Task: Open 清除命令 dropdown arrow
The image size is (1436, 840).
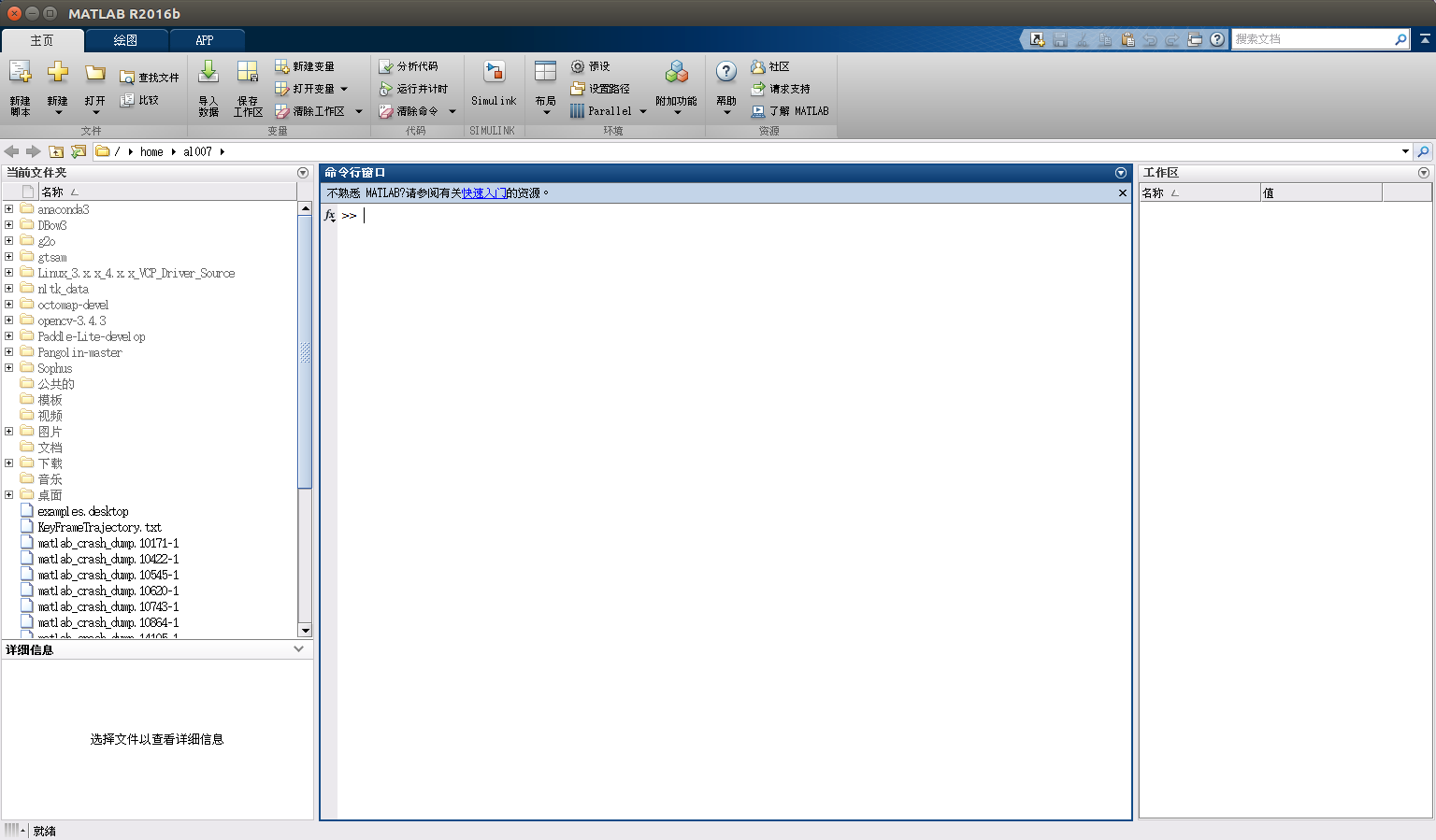Action: click(x=452, y=111)
